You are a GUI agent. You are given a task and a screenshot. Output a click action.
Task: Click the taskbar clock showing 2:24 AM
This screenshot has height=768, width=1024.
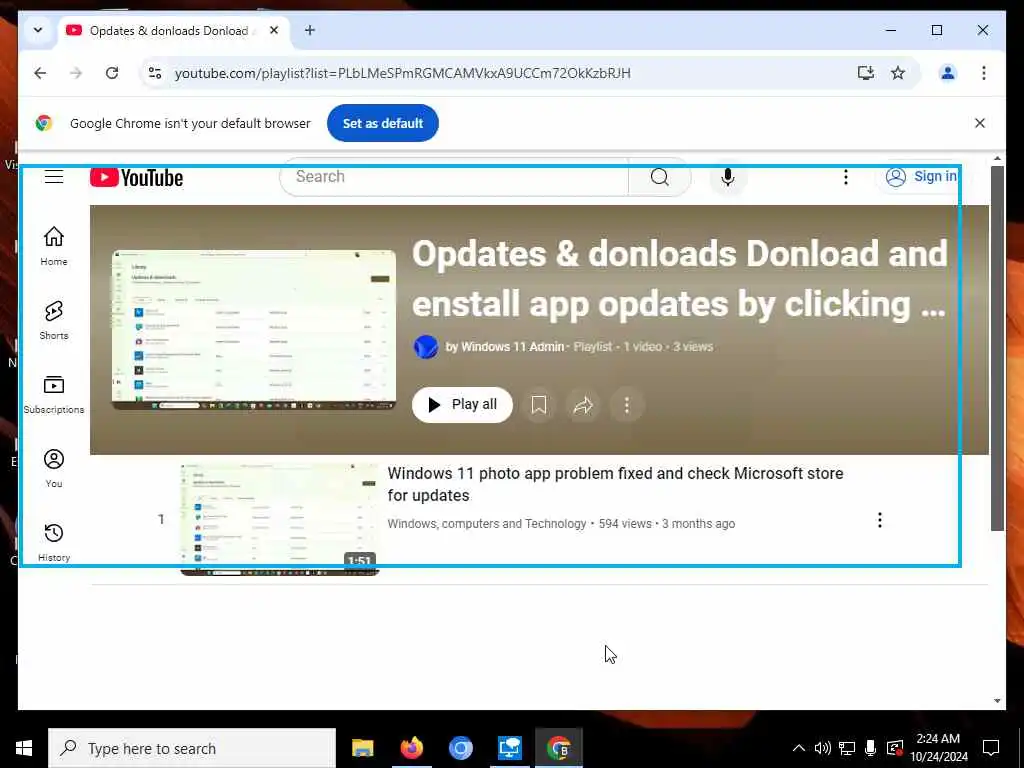pos(938,748)
